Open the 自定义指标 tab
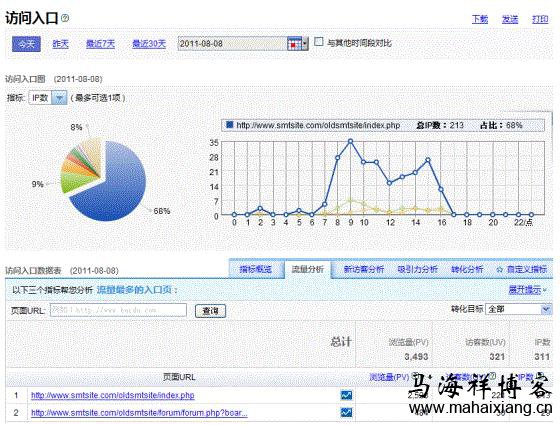This screenshot has height=425, width=560. 526,270
